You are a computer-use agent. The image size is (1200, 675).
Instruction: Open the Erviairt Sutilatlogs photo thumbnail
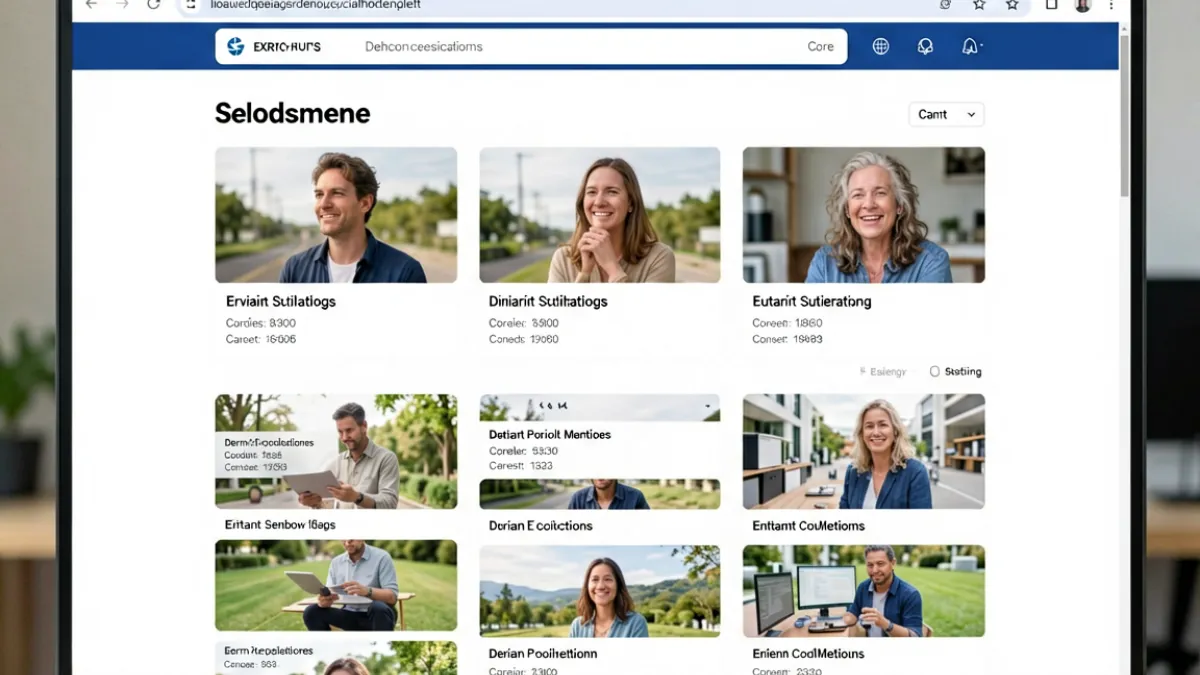(336, 215)
